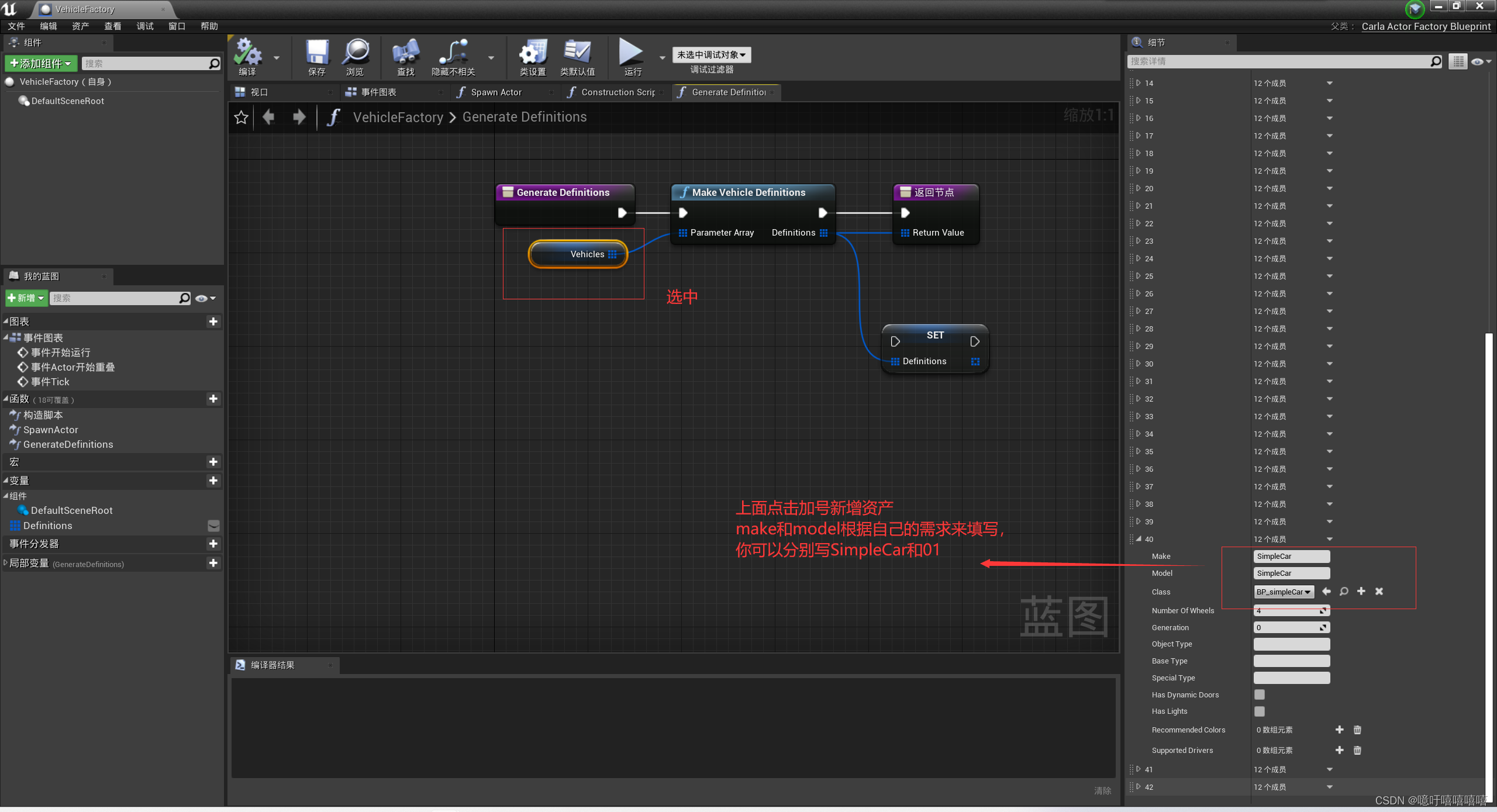Image resolution: width=1497 pixels, height=812 pixels.
Task: Open the 编辑 menu
Action: pos(49,26)
